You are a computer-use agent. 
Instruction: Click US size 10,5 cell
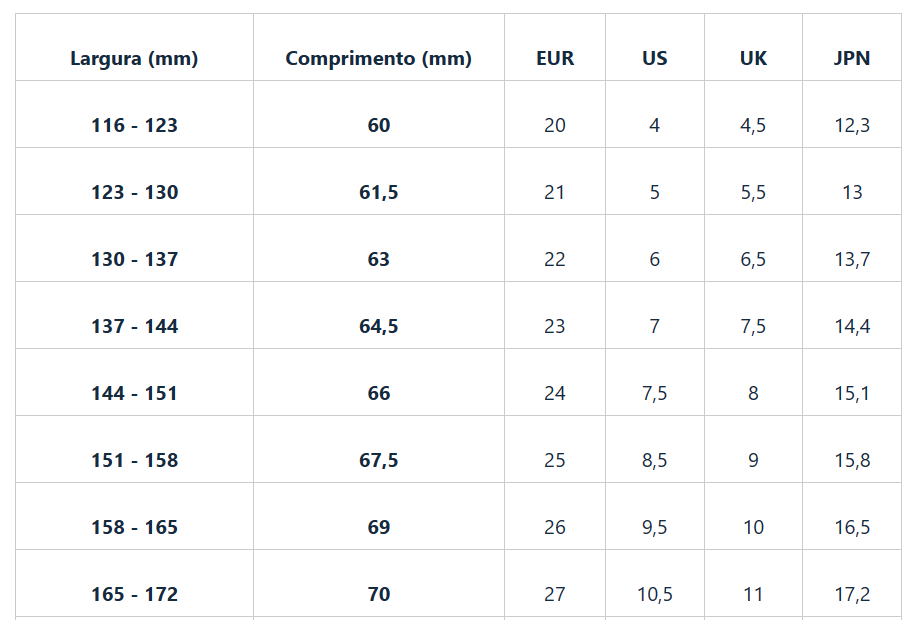(654, 594)
